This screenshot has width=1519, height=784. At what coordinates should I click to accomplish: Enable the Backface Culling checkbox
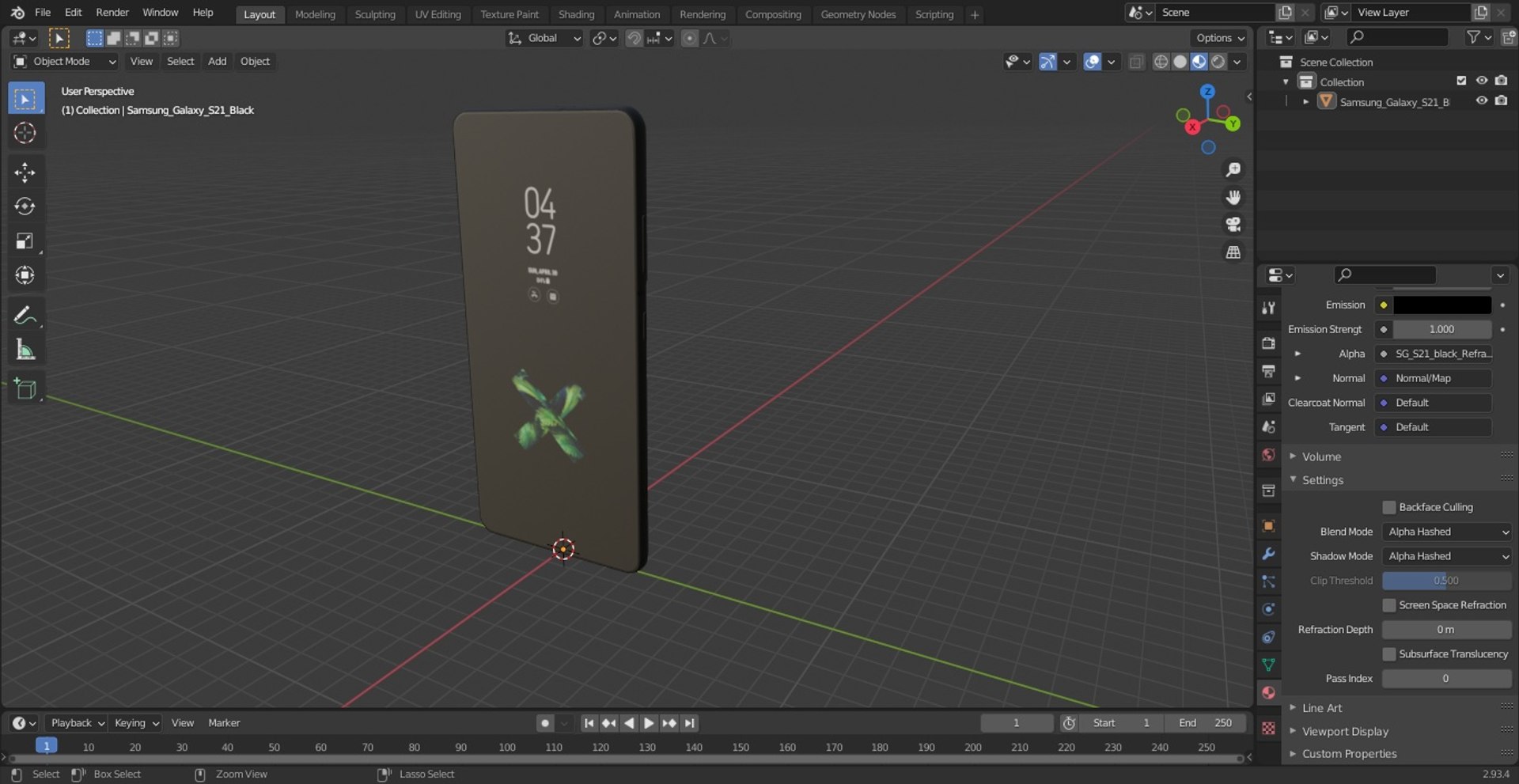click(x=1389, y=507)
